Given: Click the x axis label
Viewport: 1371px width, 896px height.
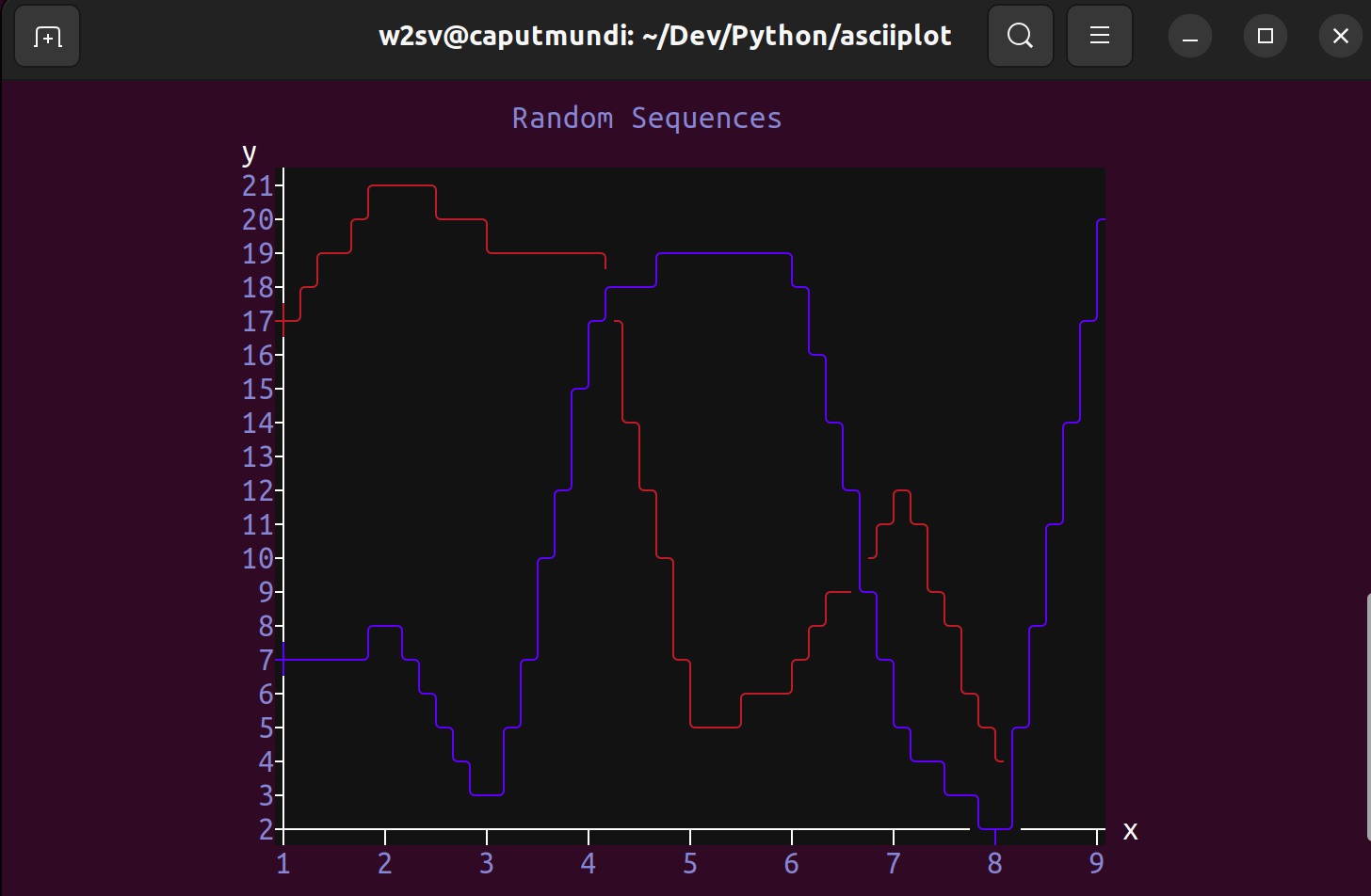Looking at the screenshot, I should [1130, 831].
